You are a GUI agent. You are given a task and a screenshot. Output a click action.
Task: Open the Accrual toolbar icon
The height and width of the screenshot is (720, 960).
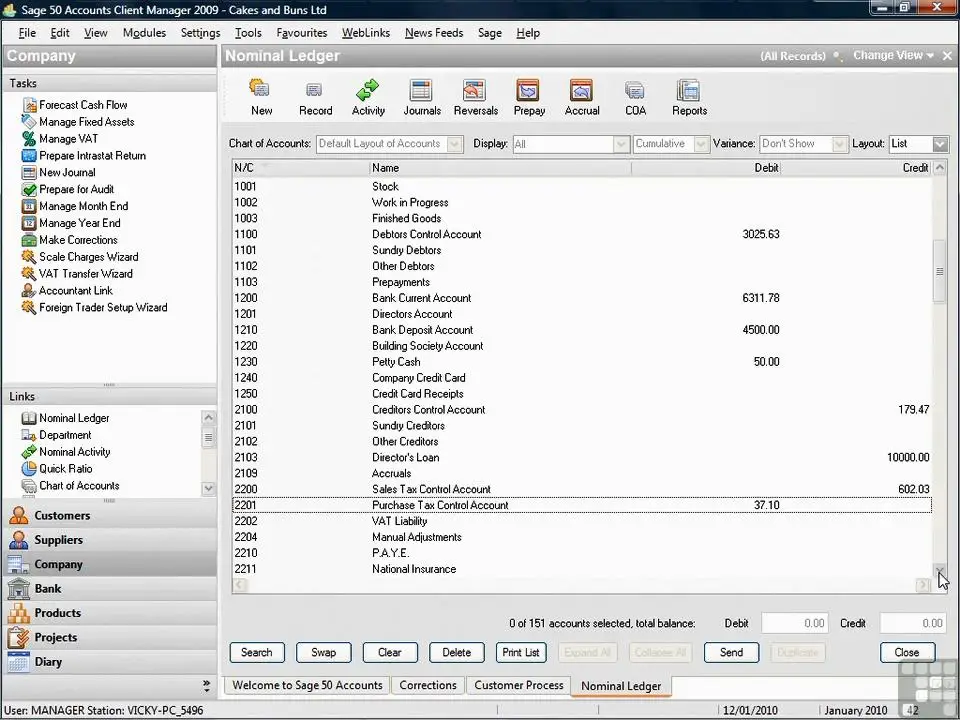click(582, 90)
